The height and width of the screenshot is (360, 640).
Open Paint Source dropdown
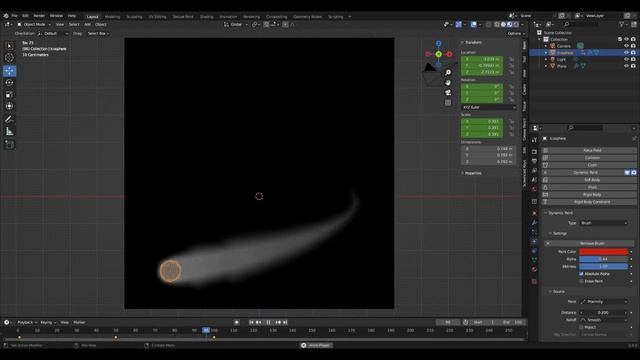603,302
